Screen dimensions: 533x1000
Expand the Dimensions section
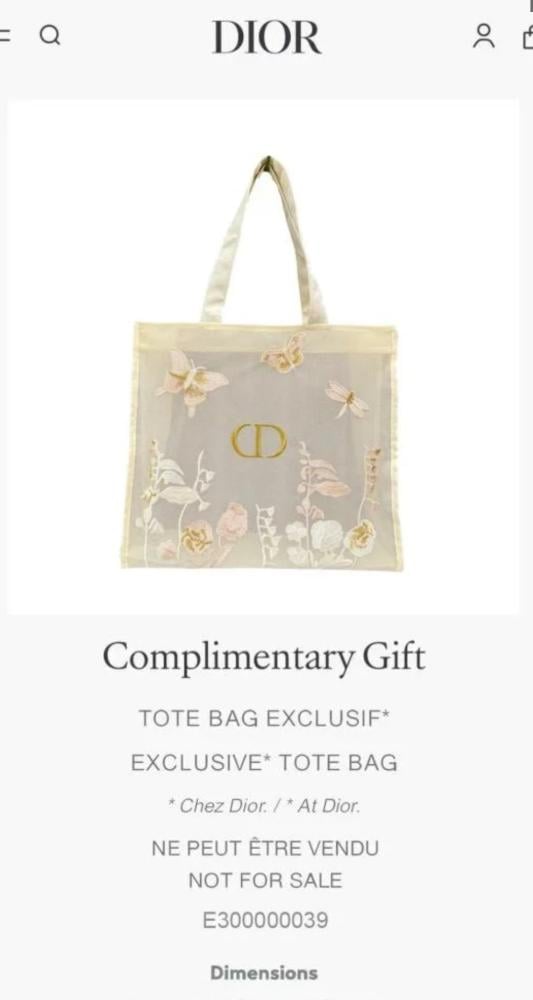pos(264,973)
